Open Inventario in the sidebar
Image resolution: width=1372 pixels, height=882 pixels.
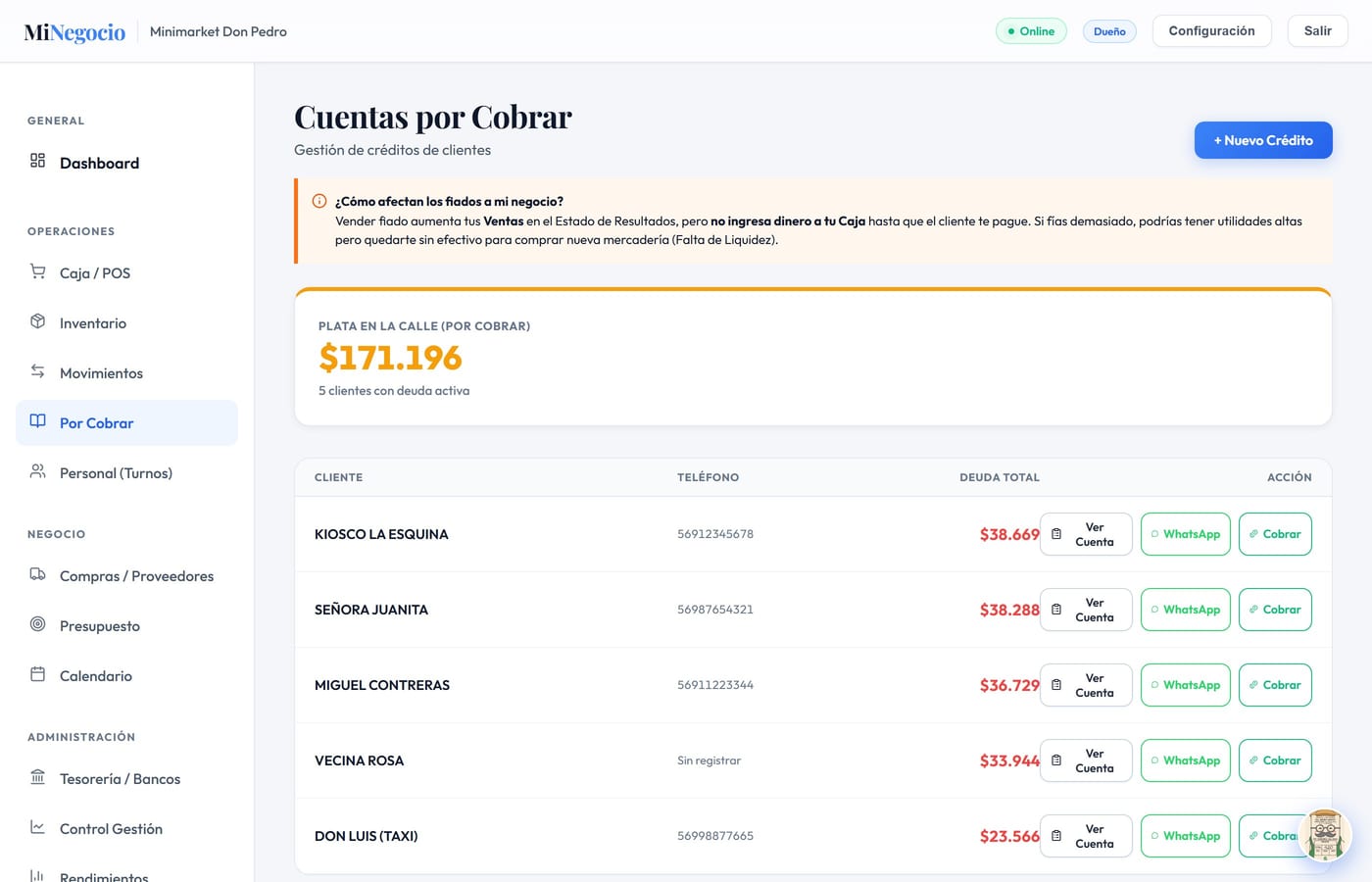[x=127, y=322]
